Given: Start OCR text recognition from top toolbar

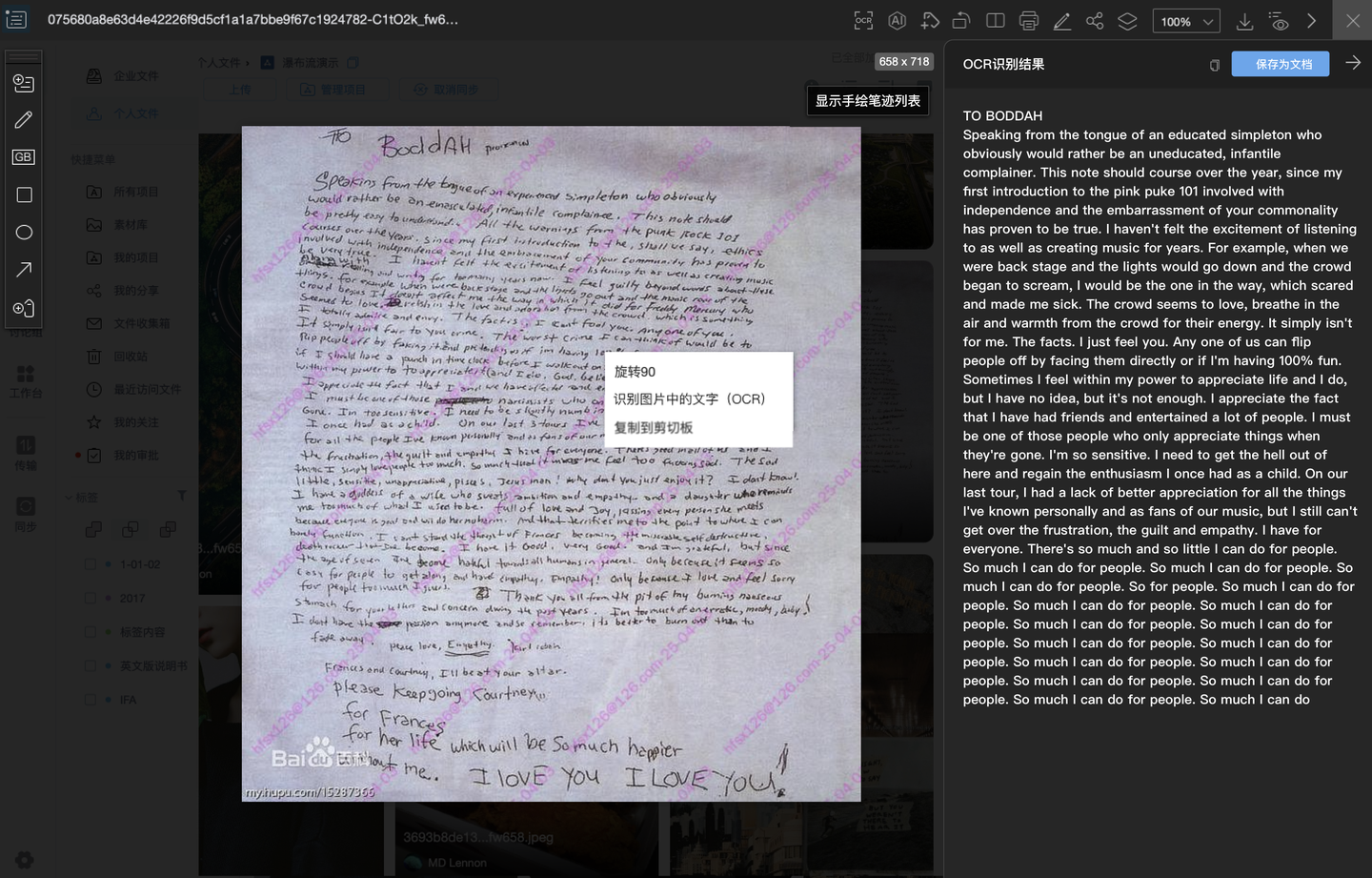Looking at the screenshot, I should pyautogui.click(x=863, y=21).
